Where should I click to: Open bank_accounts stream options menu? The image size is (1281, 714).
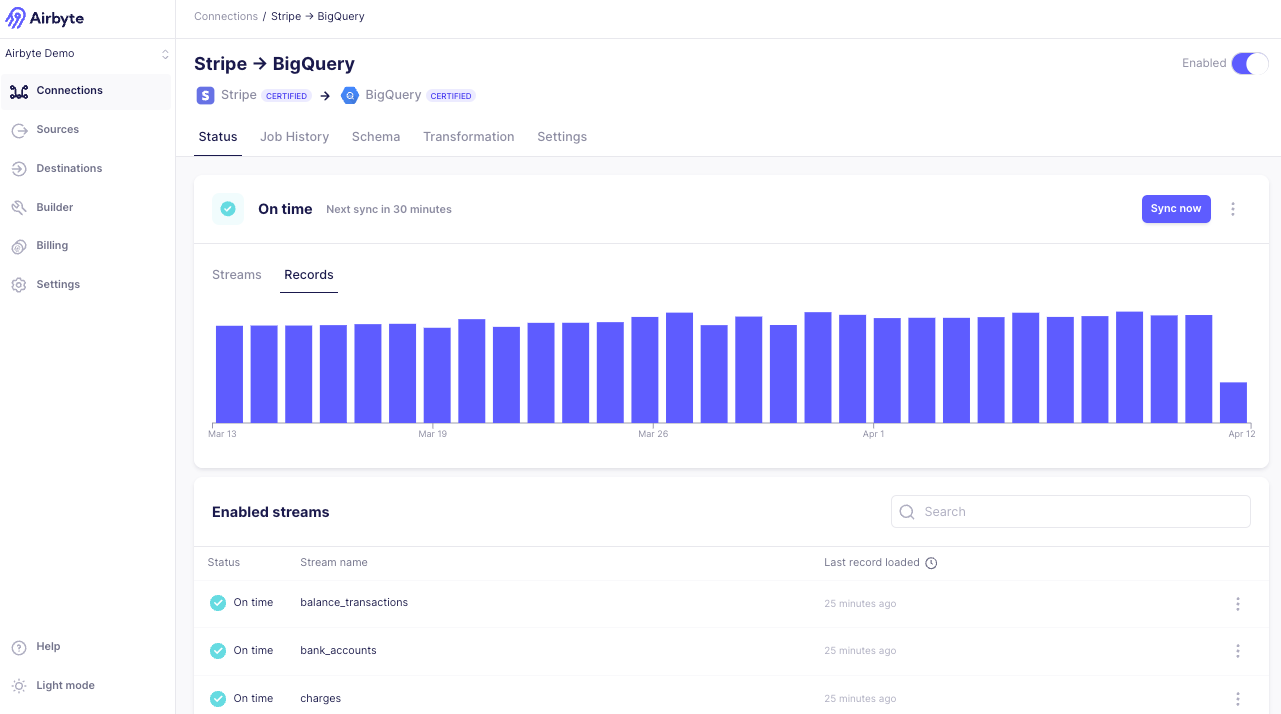(x=1238, y=651)
